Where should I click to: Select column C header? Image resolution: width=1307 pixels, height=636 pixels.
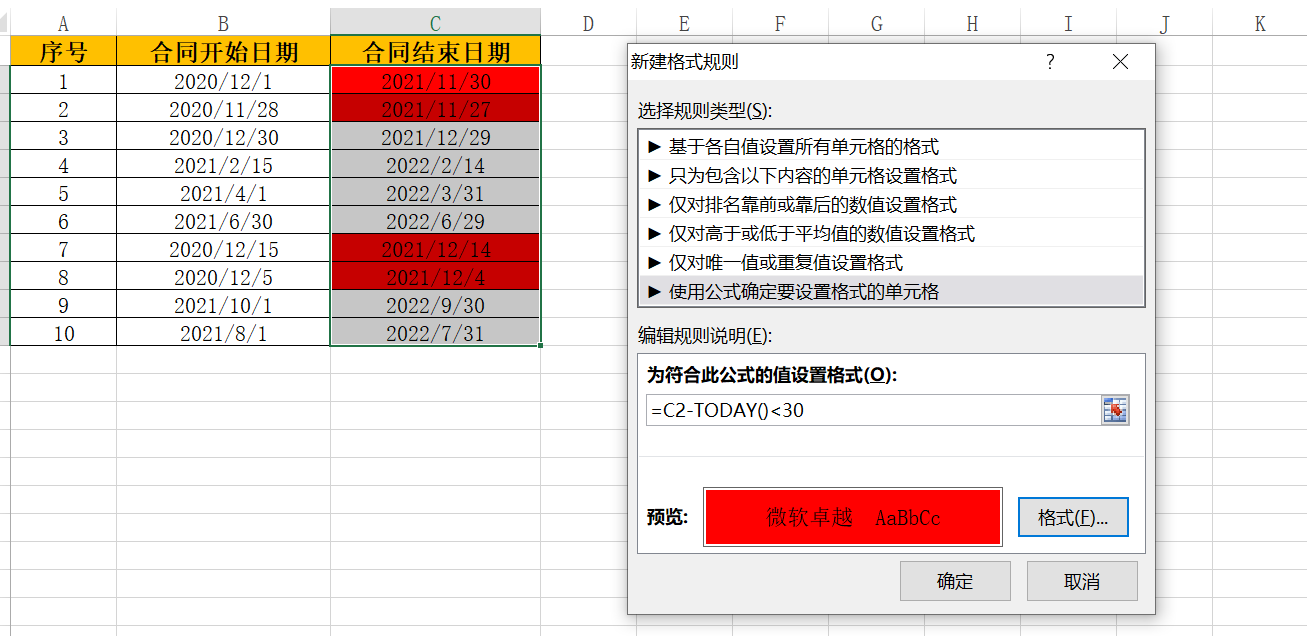coord(436,23)
